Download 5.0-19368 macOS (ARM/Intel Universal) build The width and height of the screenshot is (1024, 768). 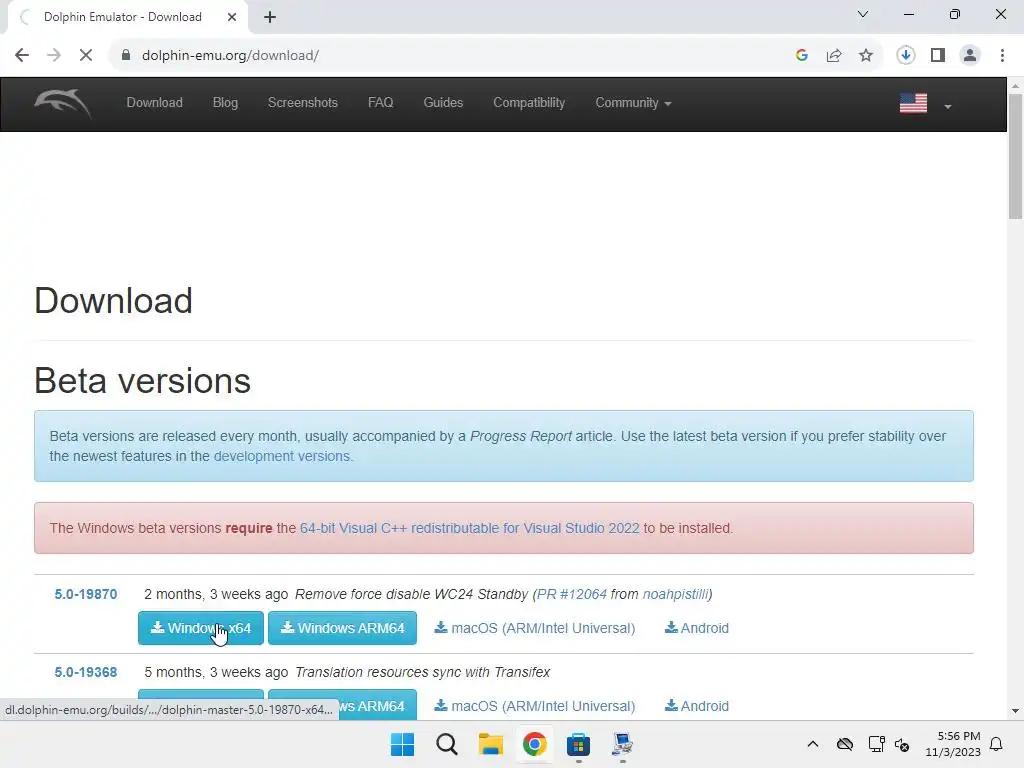pos(535,706)
